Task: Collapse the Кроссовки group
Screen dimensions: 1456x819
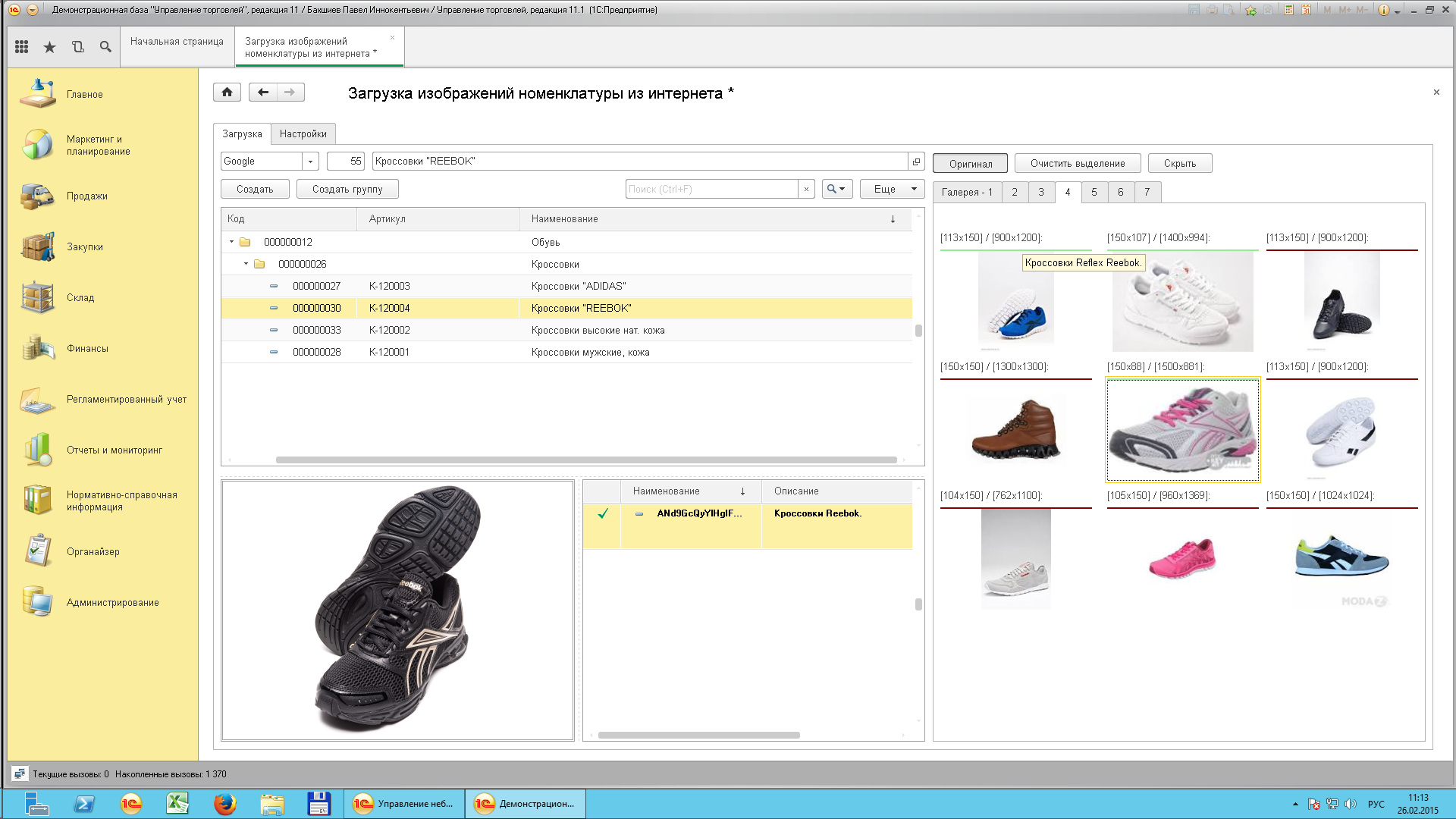Action: (246, 264)
